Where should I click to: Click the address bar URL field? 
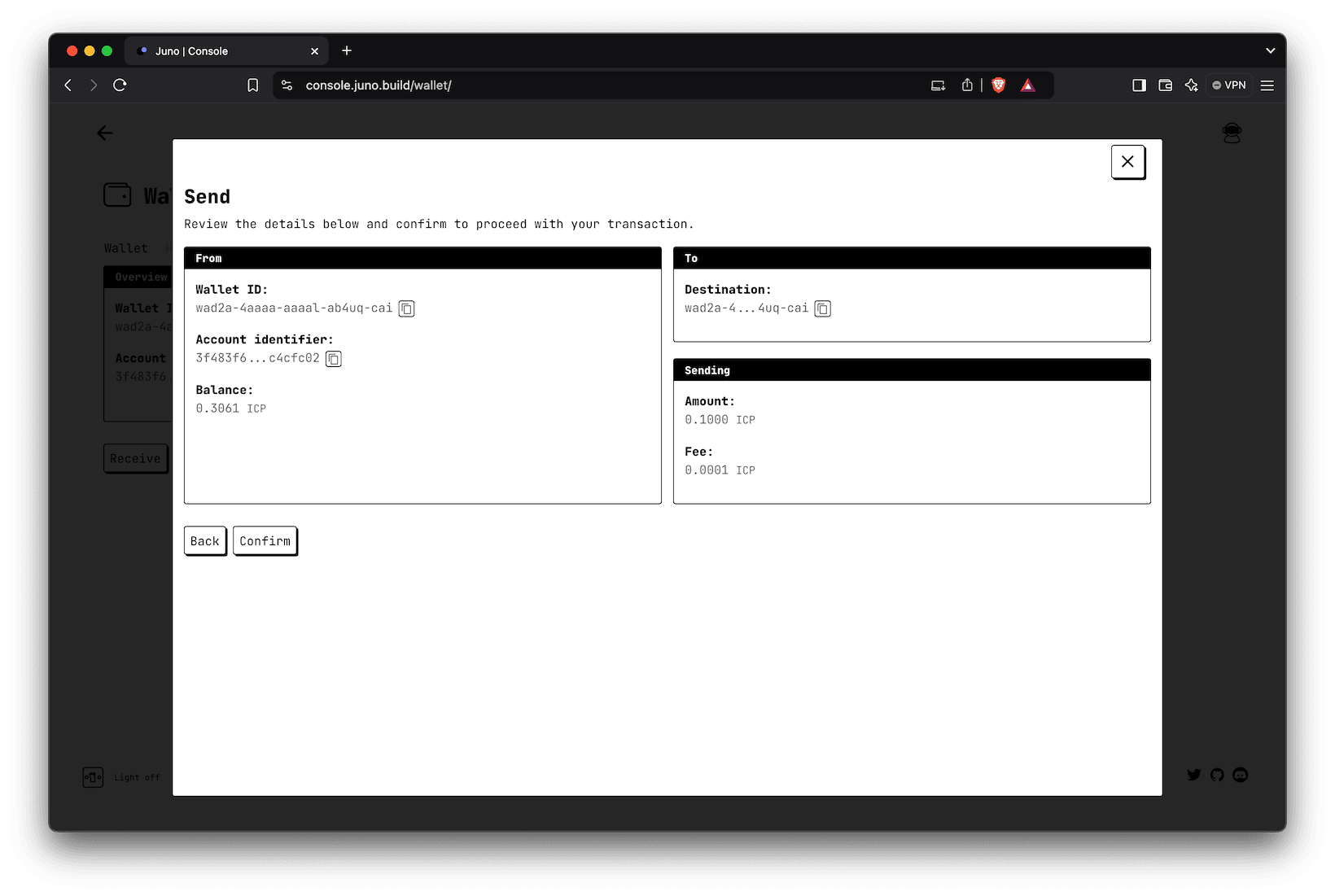[379, 85]
